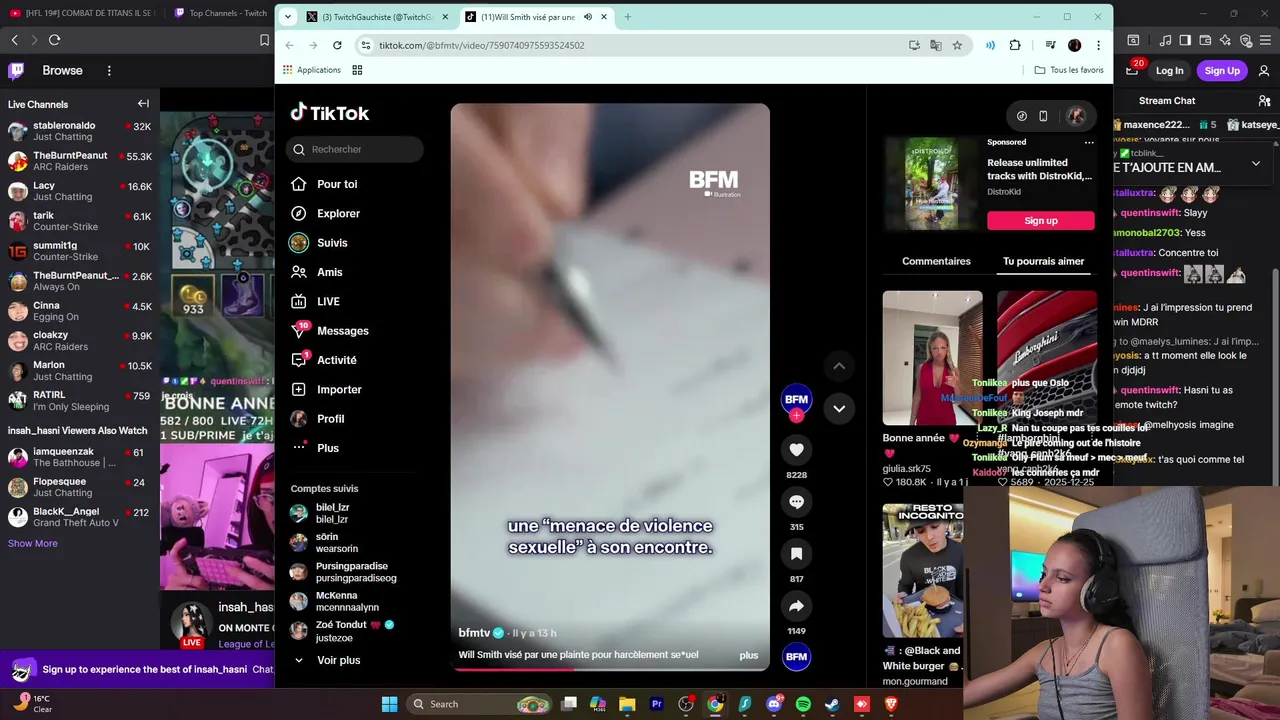Click the TikTok logo
This screenshot has width=1280, height=720.
[330, 113]
